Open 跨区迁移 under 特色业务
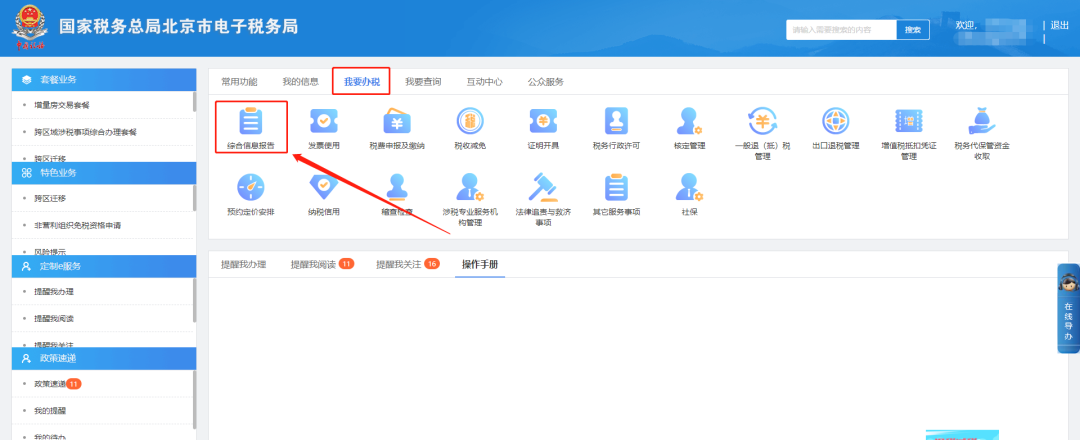The width and height of the screenshot is (1080, 440). 50,198
